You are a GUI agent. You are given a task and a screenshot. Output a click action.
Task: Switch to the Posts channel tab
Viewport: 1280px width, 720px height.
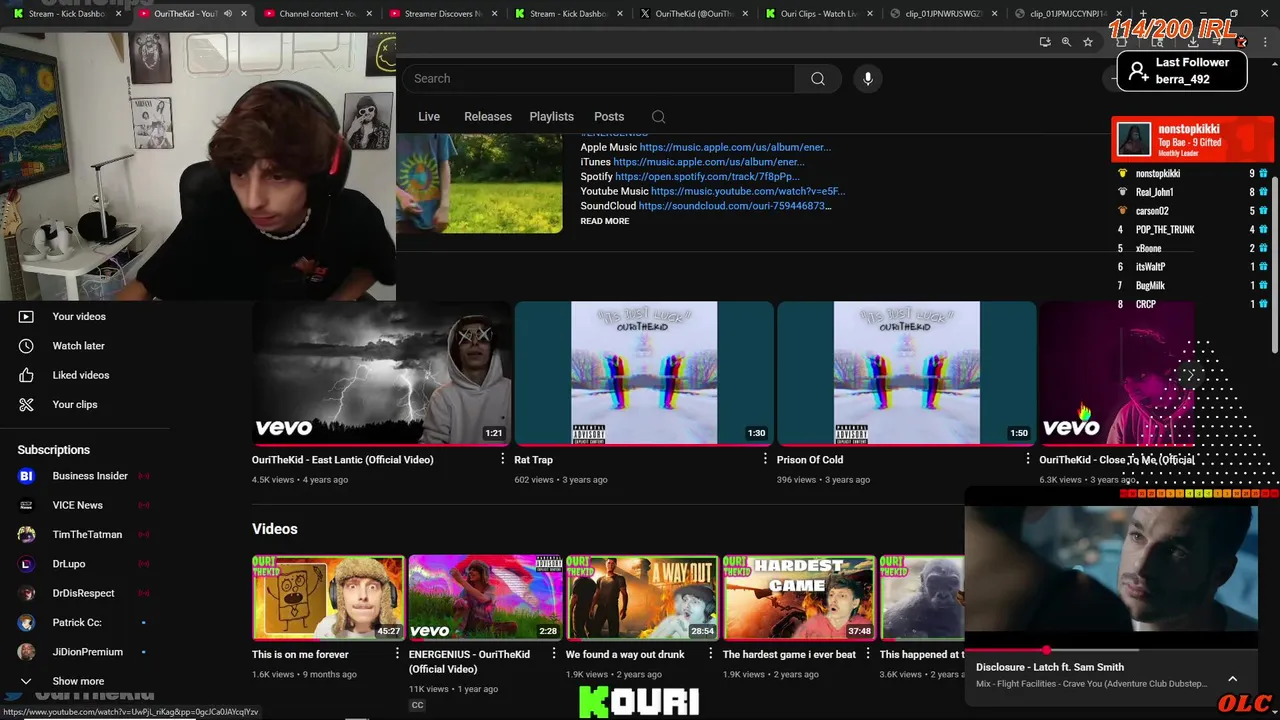(609, 117)
